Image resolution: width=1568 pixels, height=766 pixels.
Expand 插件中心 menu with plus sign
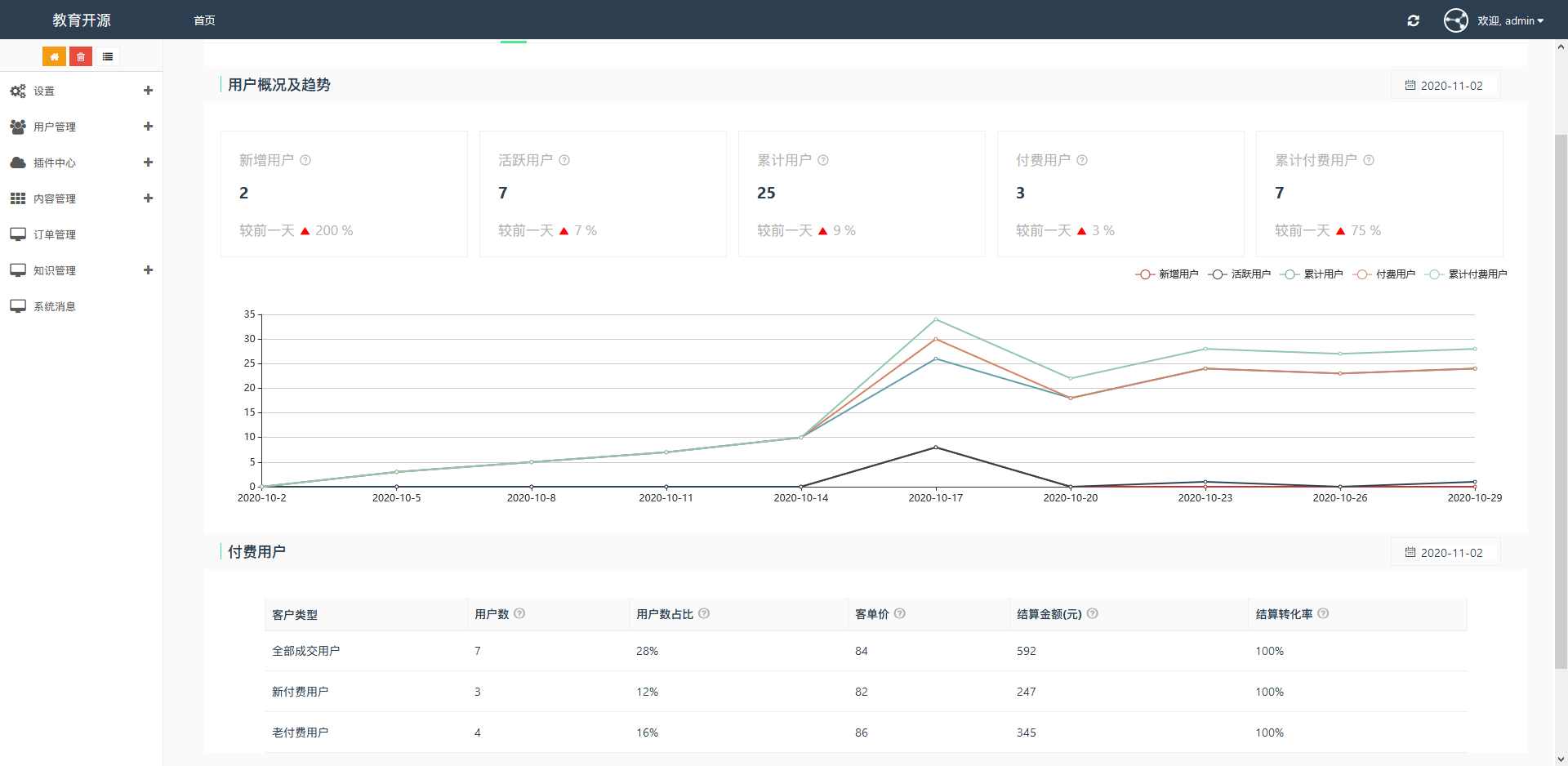pyautogui.click(x=148, y=163)
